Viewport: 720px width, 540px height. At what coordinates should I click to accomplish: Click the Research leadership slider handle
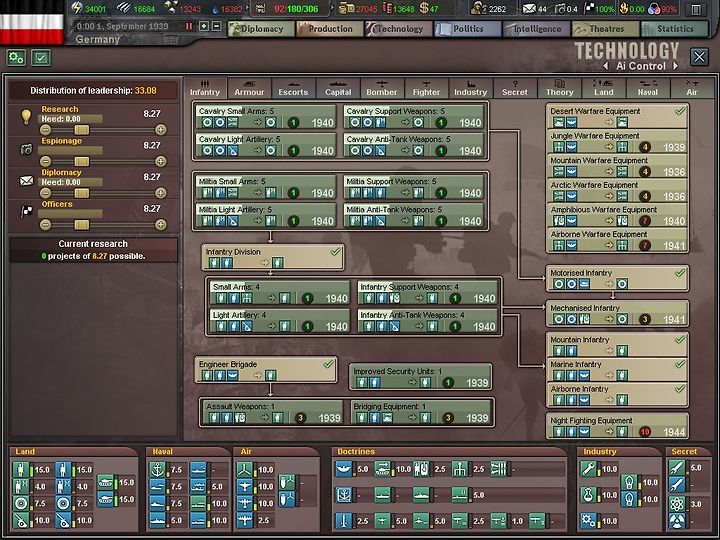82,129
